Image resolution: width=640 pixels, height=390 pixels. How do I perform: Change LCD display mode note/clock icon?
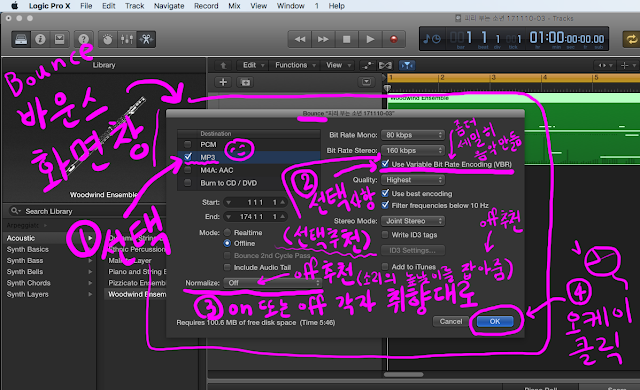(x=432, y=39)
